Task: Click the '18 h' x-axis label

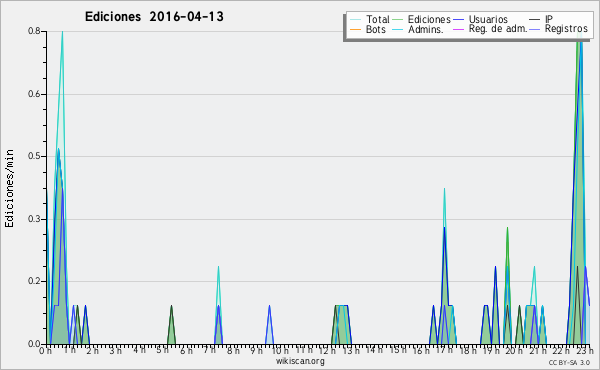Action: click(468, 351)
